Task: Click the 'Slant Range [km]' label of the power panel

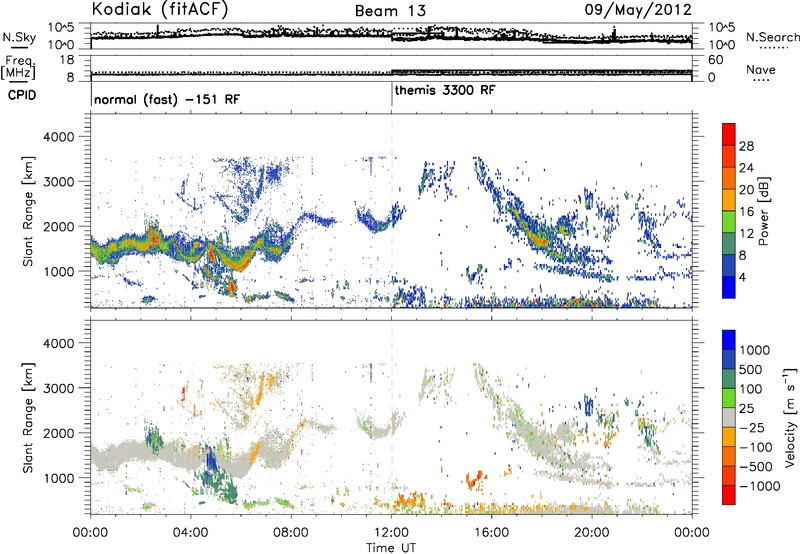Action: (x=28, y=211)
